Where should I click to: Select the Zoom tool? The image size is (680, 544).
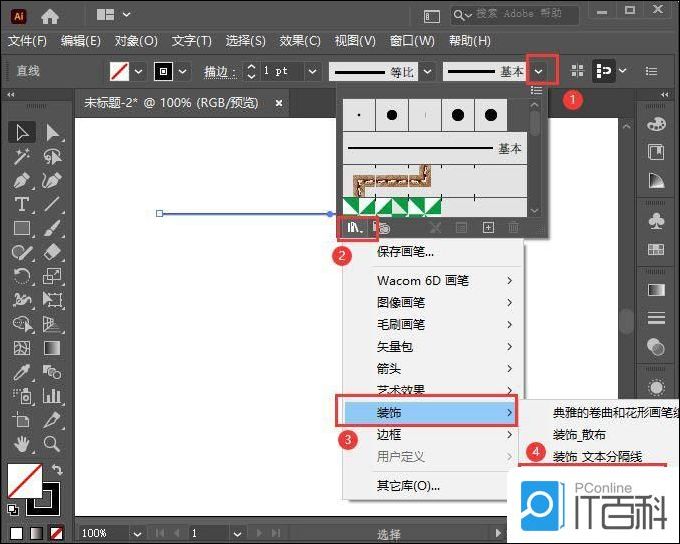pos(52,443)
